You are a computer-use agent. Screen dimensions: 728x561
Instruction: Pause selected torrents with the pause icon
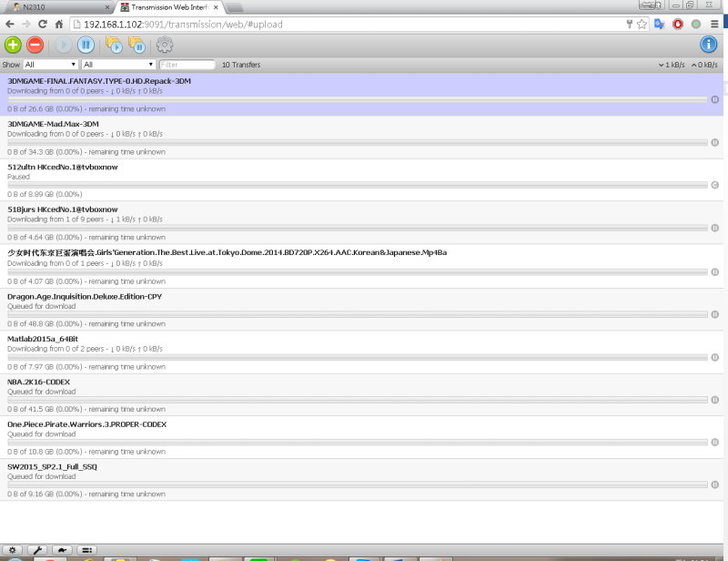[86, 45]
